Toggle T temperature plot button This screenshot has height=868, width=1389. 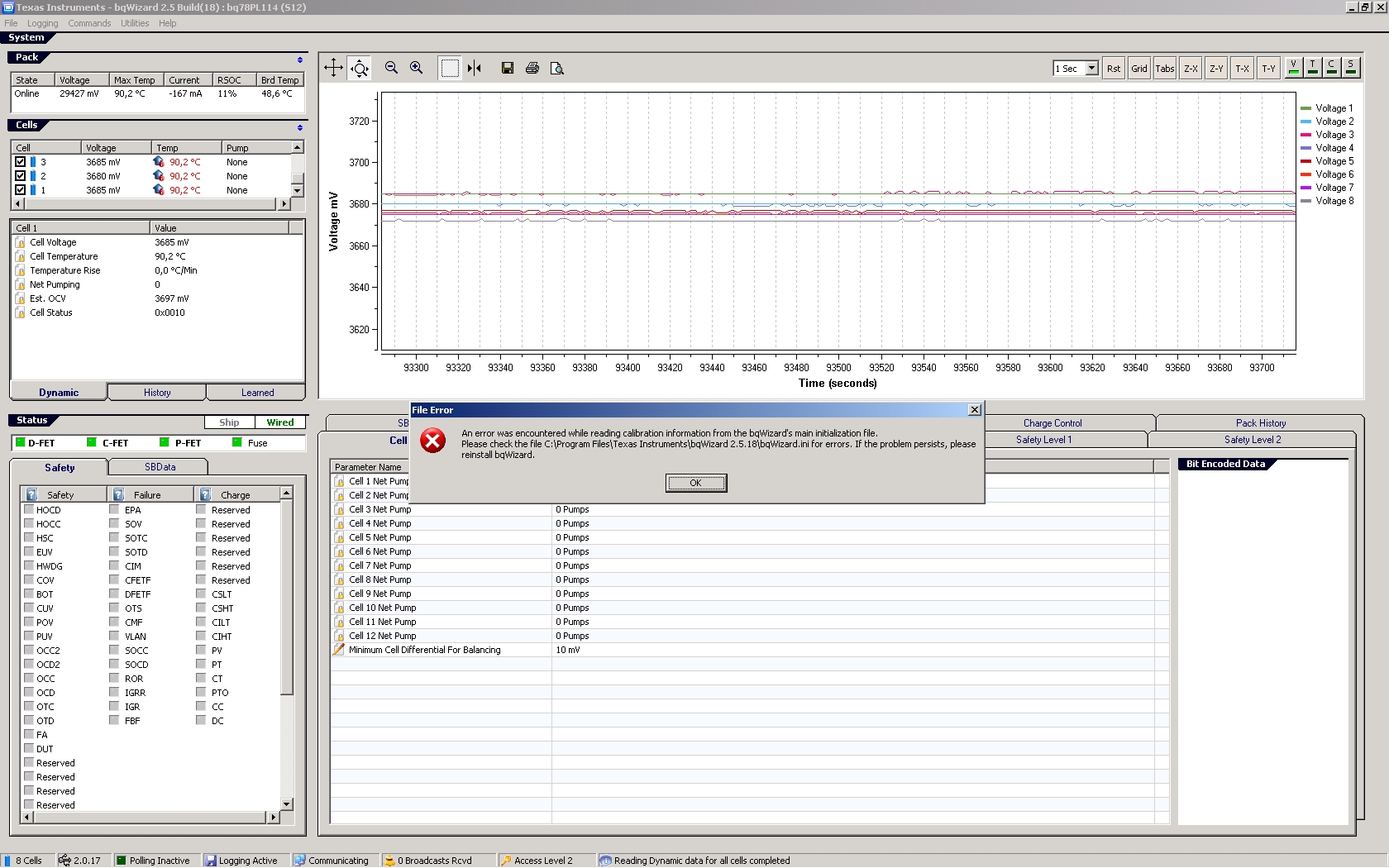[1313, 68]
